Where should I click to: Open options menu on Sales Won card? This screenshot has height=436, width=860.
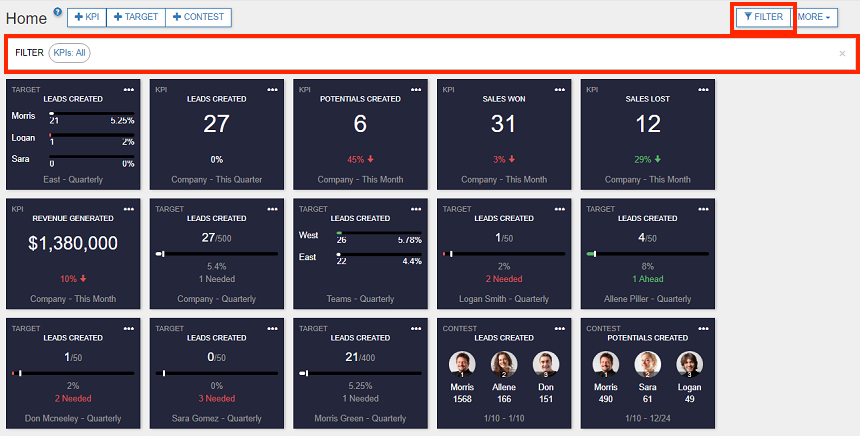pos(559,90)
